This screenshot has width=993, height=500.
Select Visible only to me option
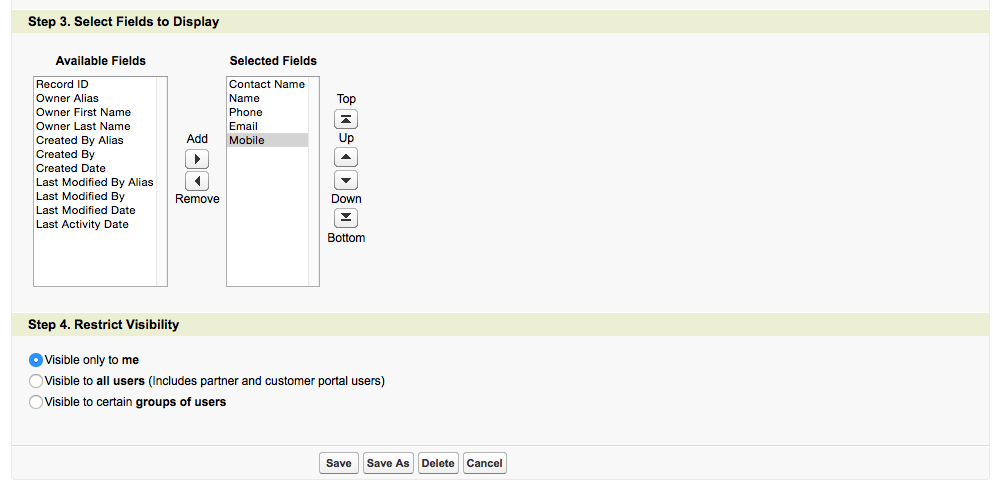[37, 360]
